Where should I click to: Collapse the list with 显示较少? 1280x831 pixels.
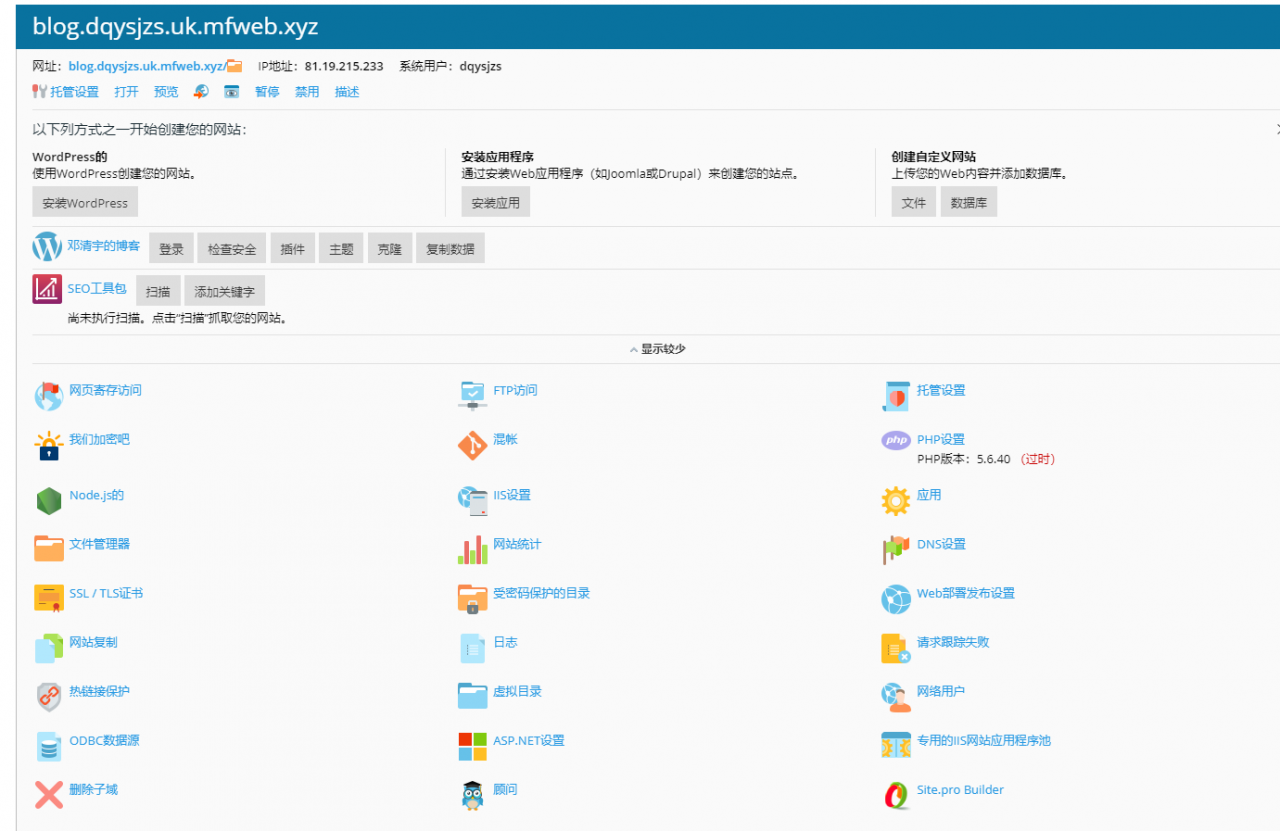pyautogui.click(x=657, y=349)
